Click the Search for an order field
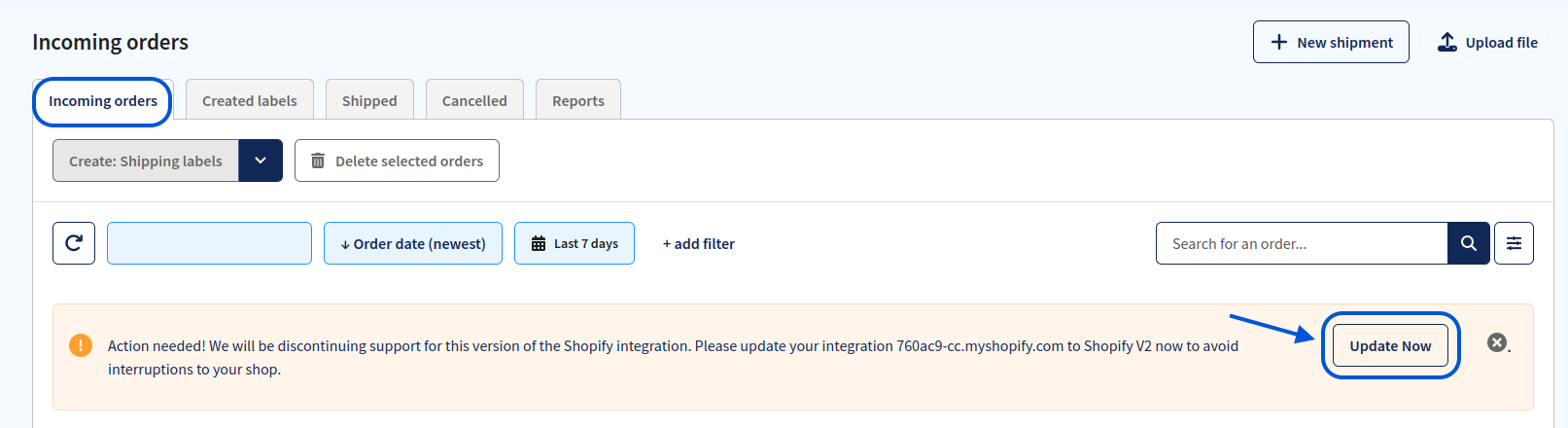 point(1302,243)
